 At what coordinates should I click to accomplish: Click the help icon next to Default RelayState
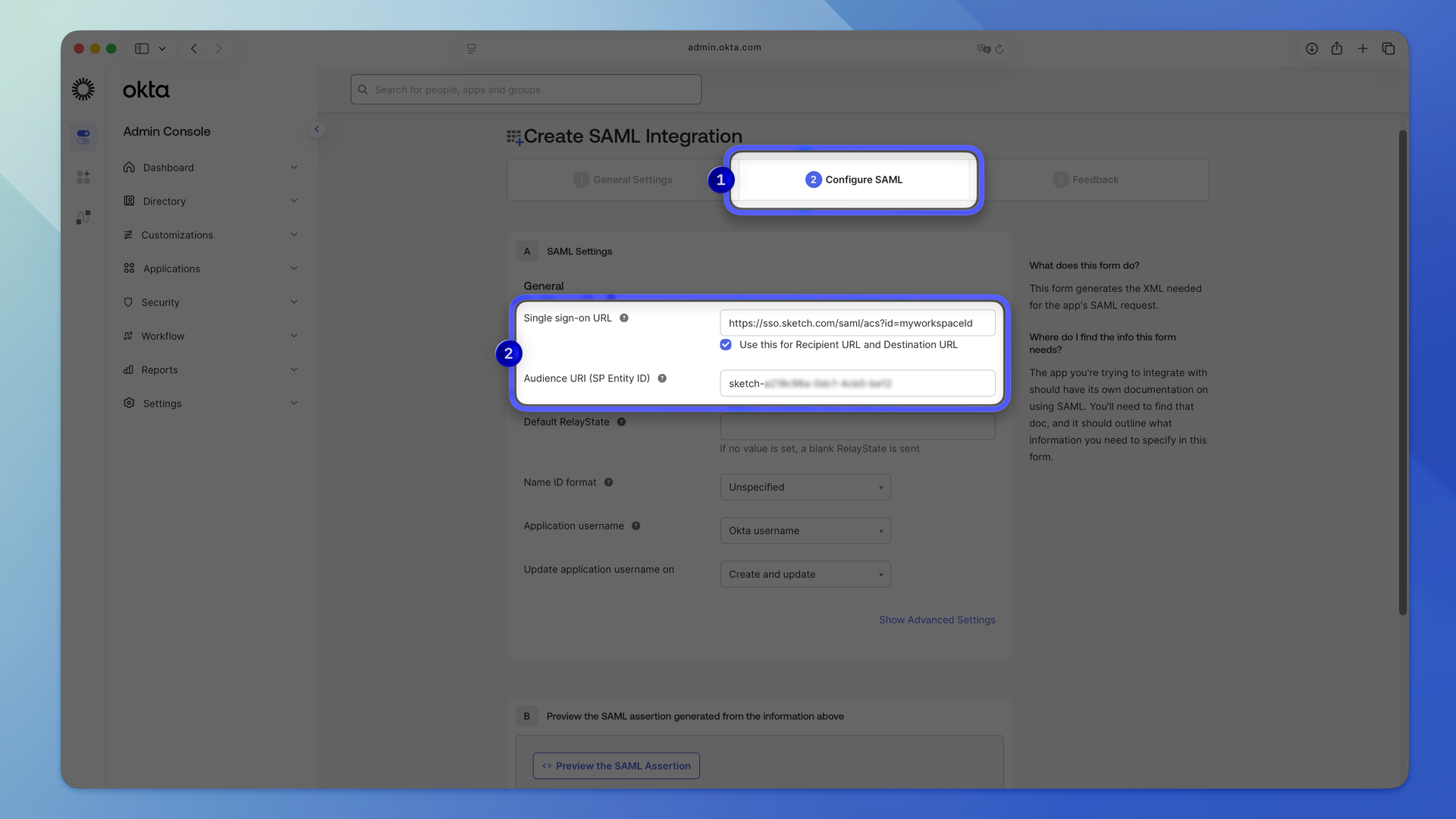(x=621, y=422)
